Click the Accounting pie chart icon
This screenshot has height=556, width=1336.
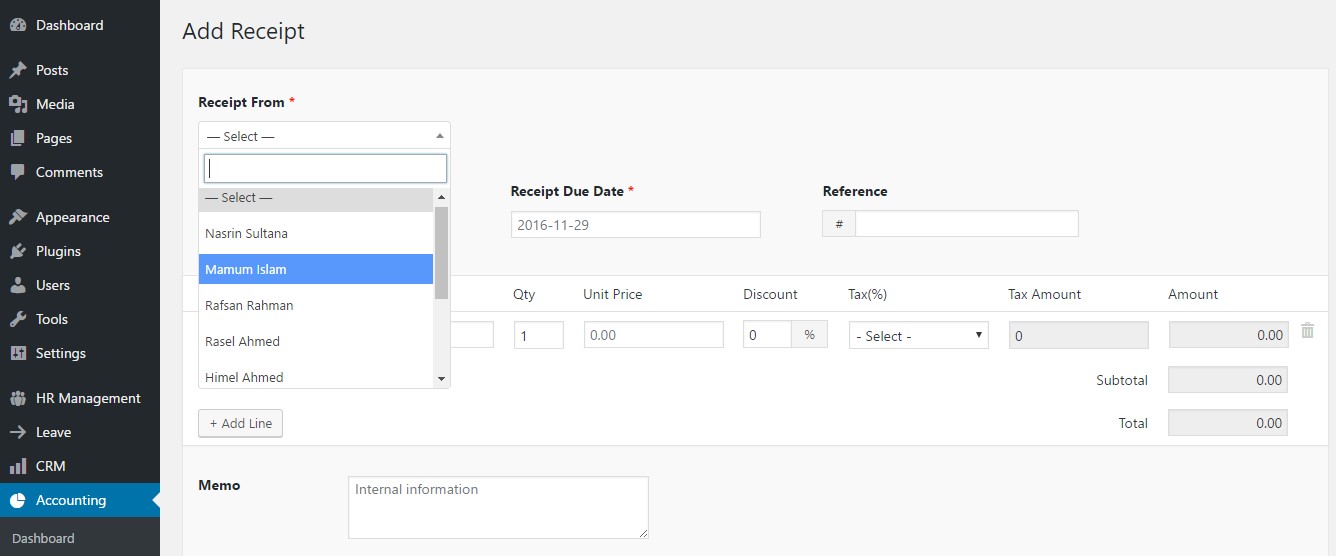coord(18,500)
